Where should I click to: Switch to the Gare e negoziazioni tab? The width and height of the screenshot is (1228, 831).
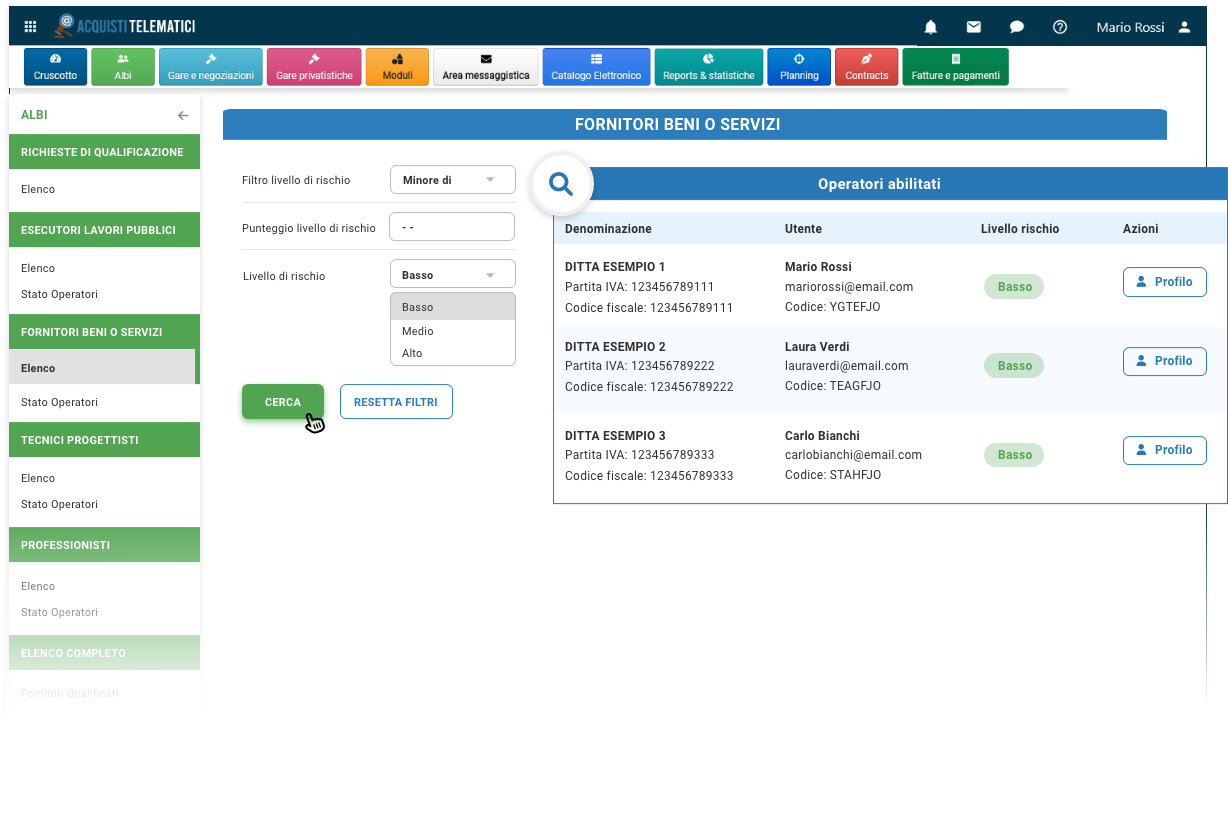point(210,67)
